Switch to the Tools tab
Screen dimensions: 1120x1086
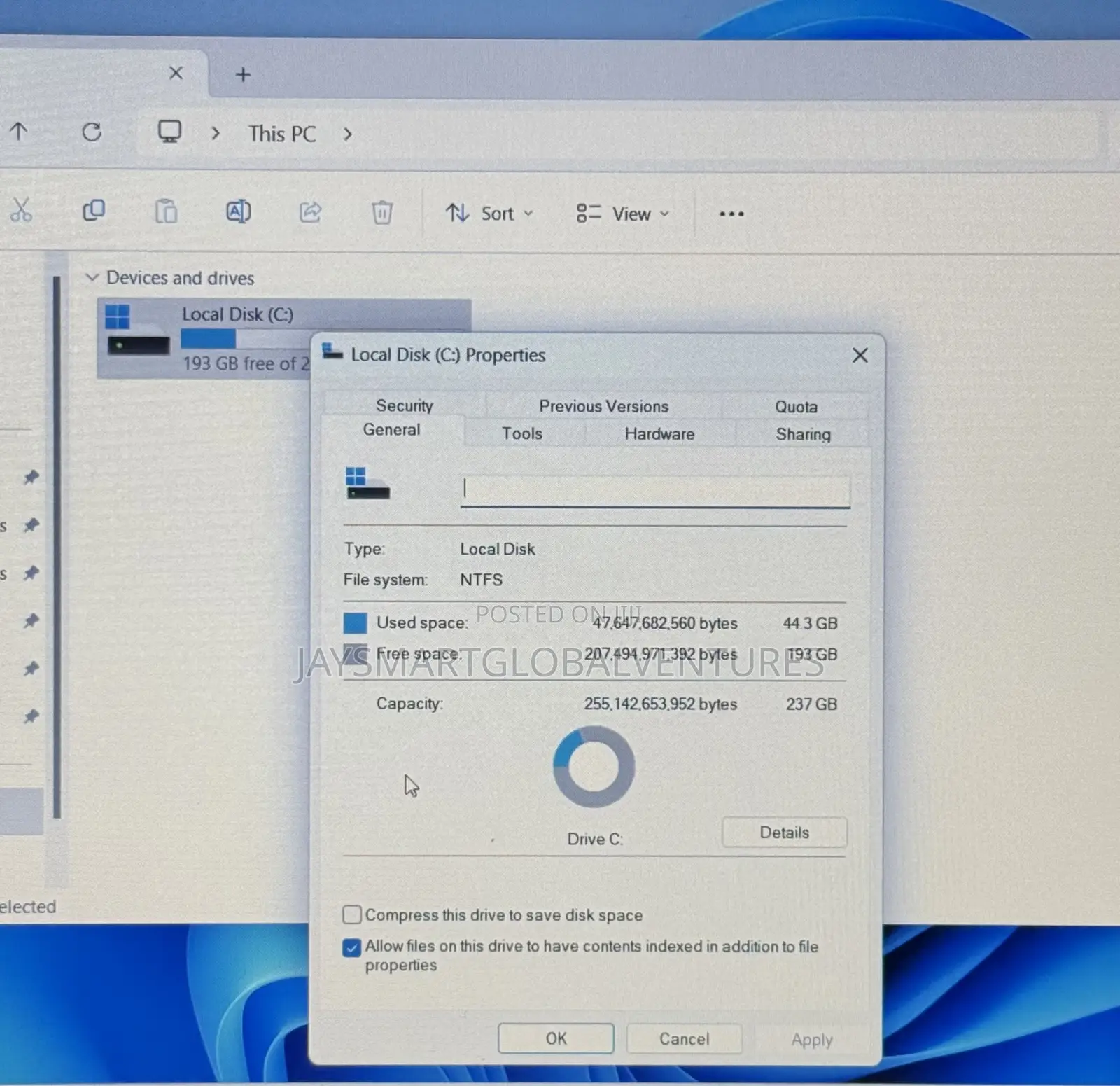522,433
